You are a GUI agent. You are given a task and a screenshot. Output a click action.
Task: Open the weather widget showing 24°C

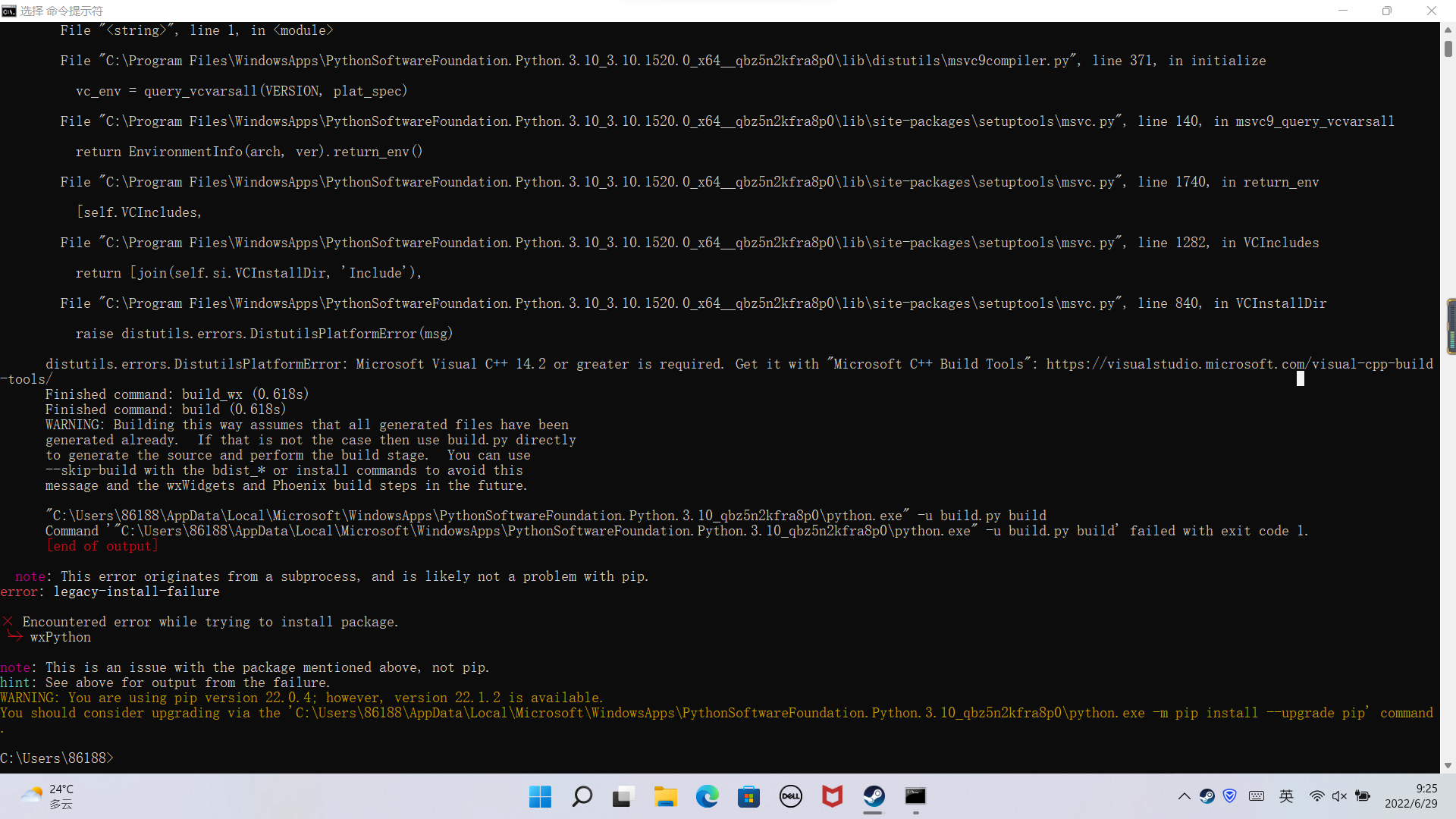tap(47, 796)
